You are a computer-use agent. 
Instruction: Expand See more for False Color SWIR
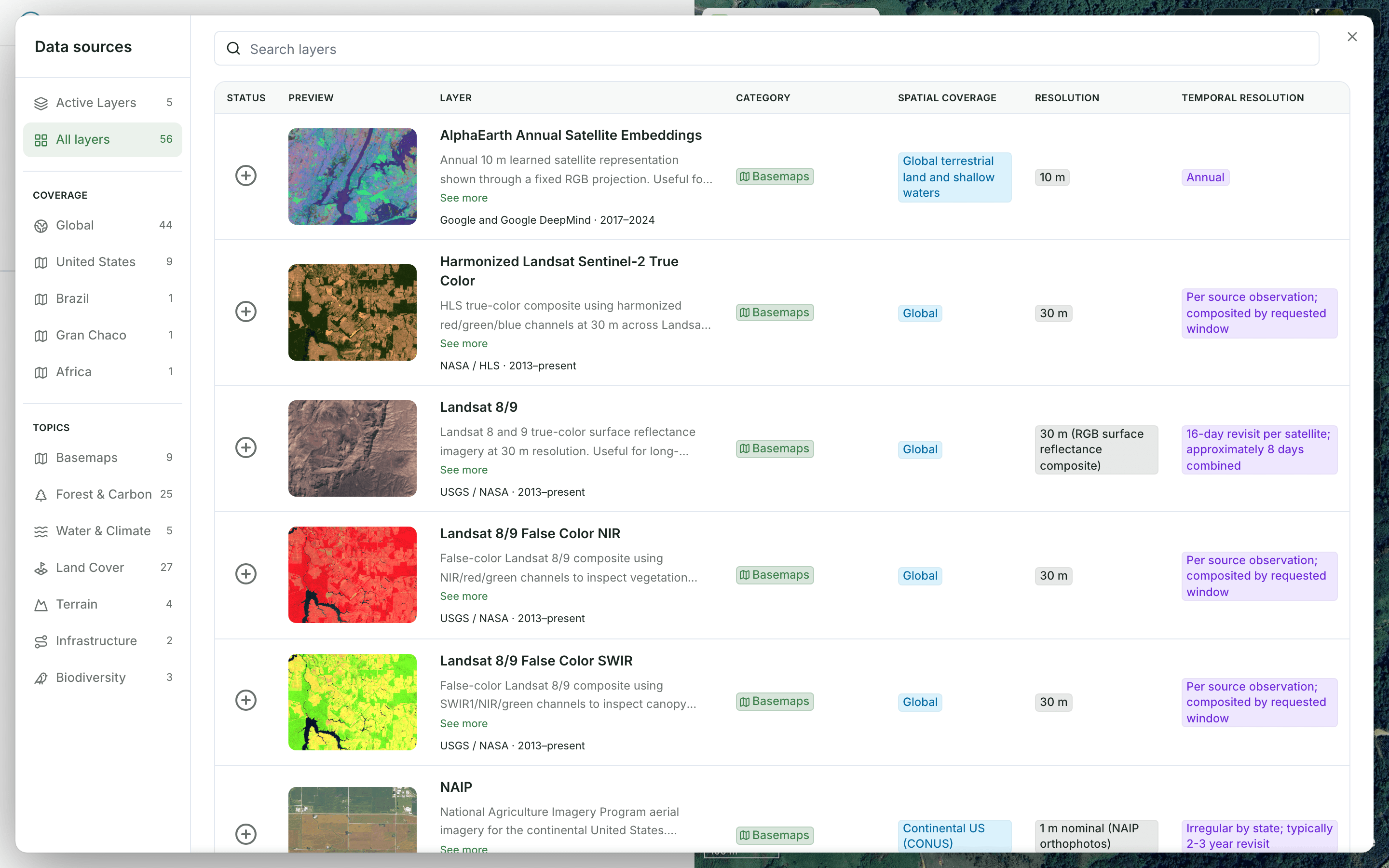(464, 724)
